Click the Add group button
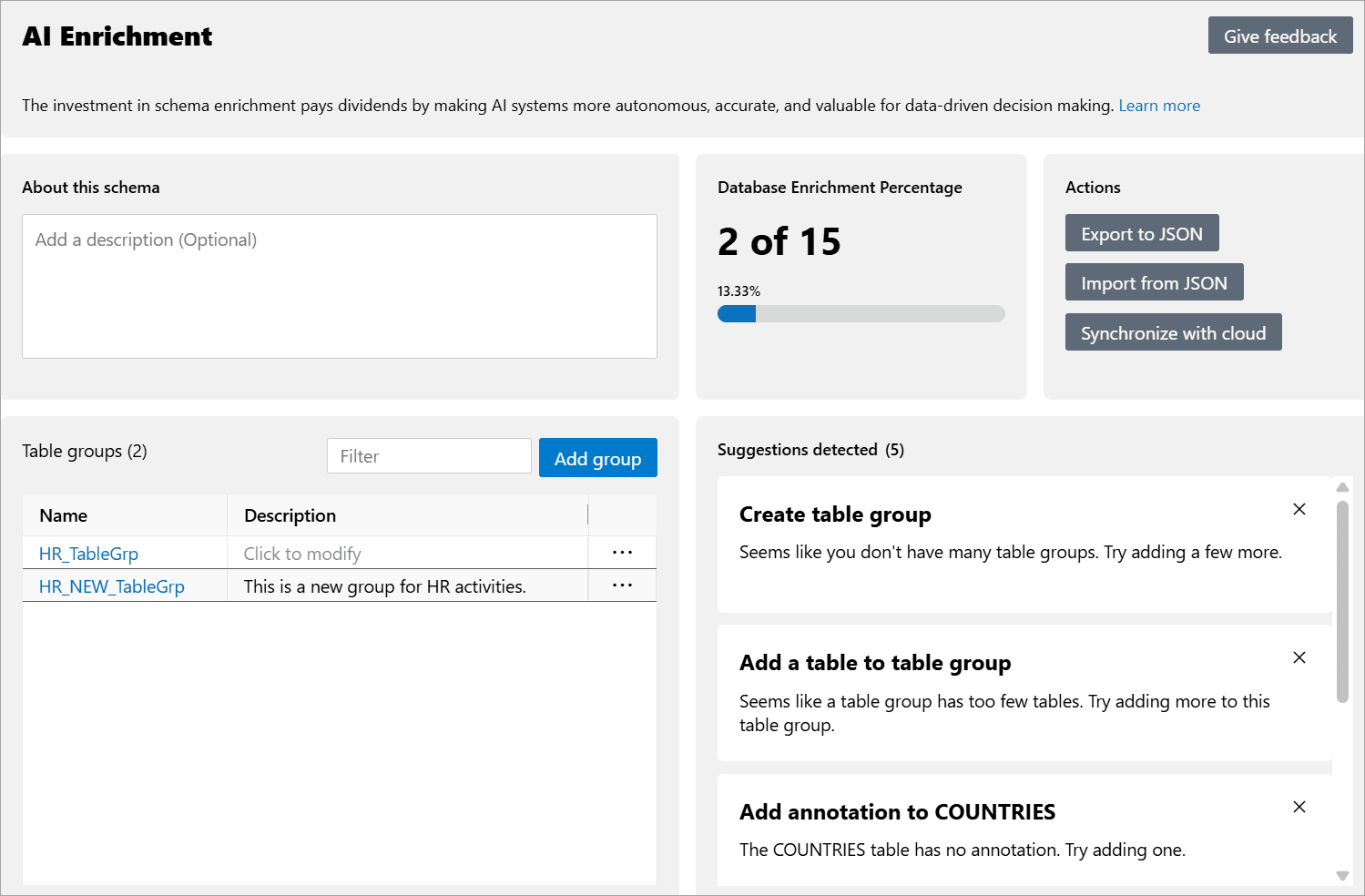1365x896 pixels. click(598, 458)
